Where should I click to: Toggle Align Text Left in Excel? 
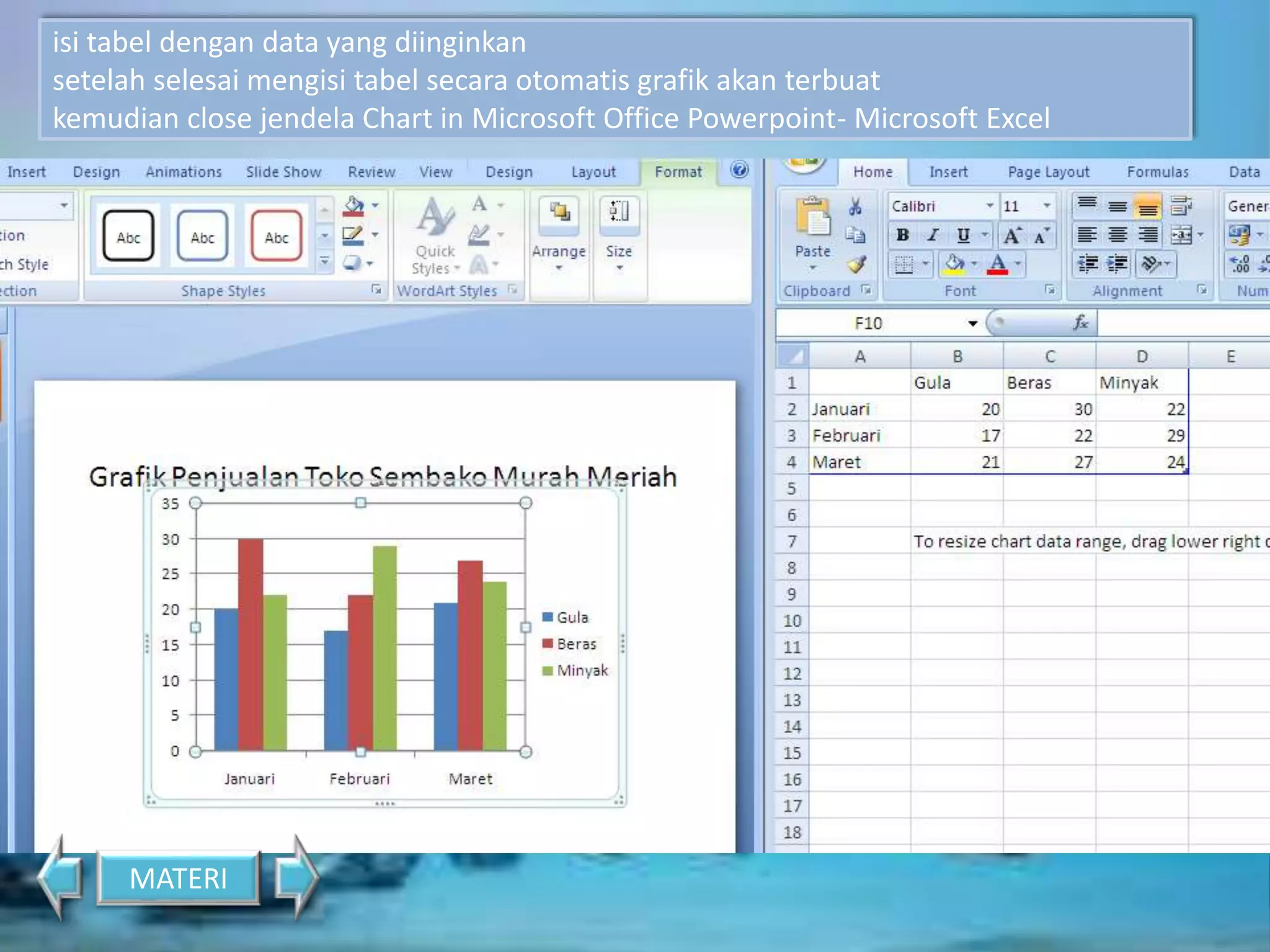click(1087, 236)
